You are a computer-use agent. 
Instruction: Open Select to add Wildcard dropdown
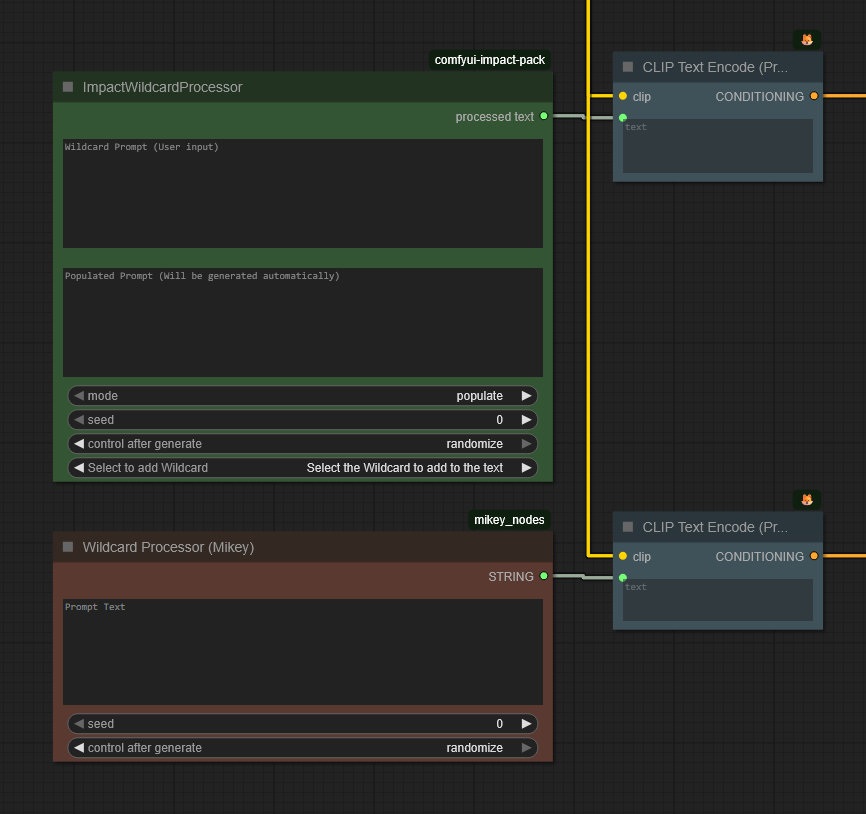(302, 468)
